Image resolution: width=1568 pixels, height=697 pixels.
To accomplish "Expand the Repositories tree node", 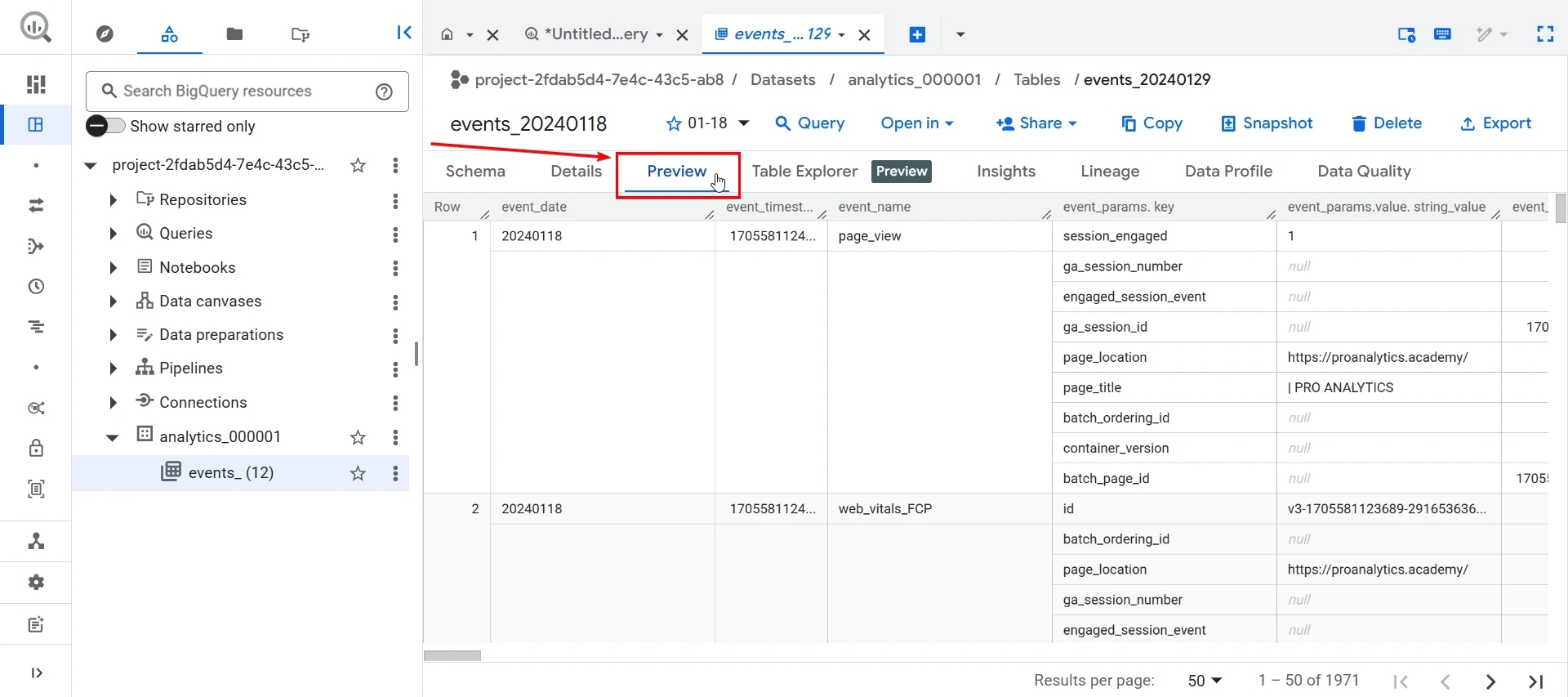I will [x=114, y=200].
